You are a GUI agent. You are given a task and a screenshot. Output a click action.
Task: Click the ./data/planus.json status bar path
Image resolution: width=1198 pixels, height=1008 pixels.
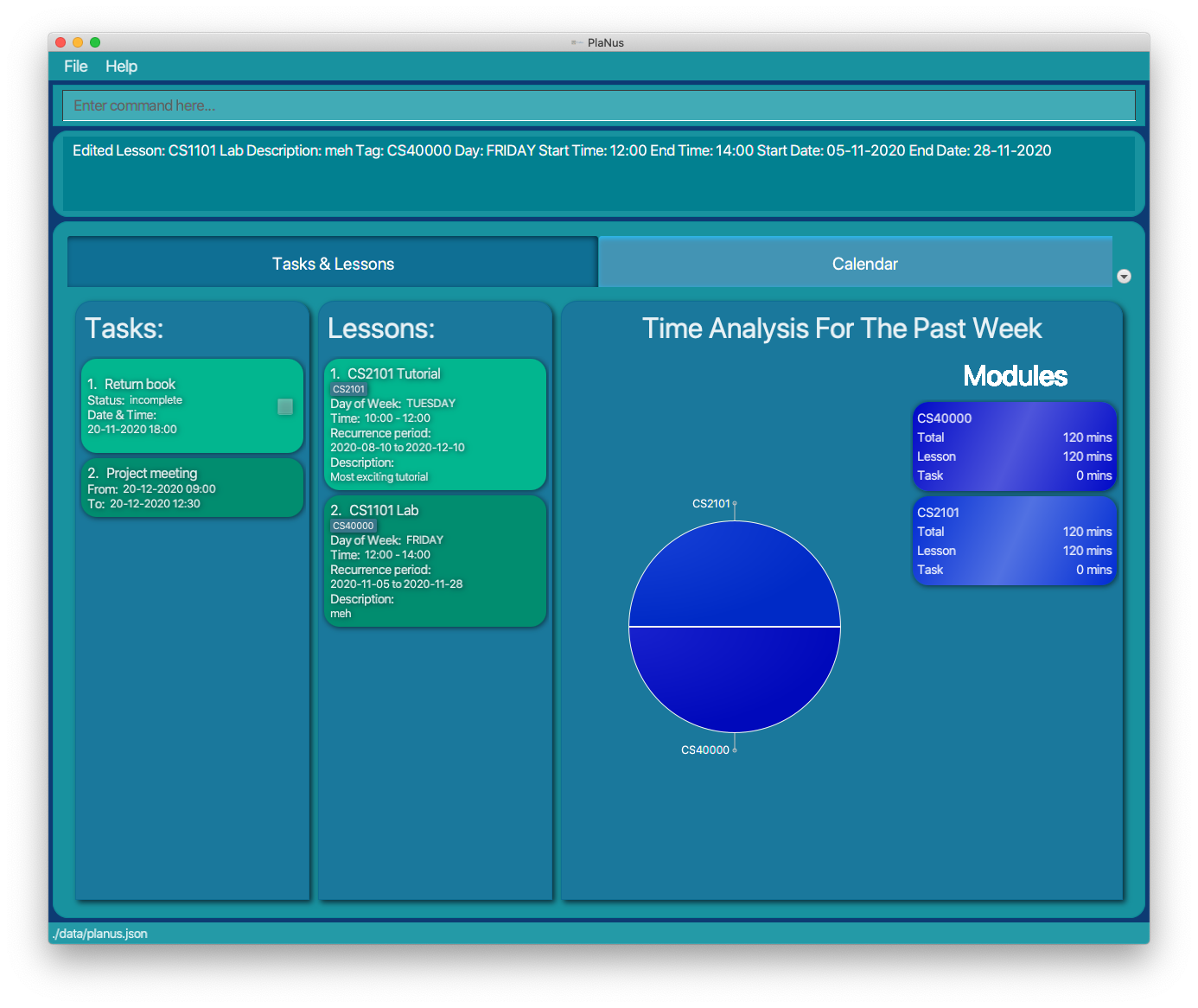(100, 934)
